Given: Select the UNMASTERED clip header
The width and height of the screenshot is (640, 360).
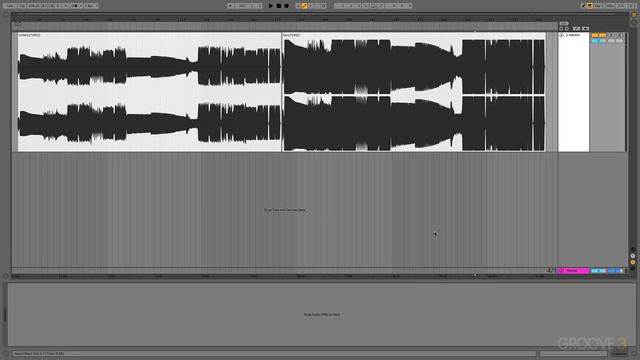Looking at the screenshot, I should [x=149, y=35].
